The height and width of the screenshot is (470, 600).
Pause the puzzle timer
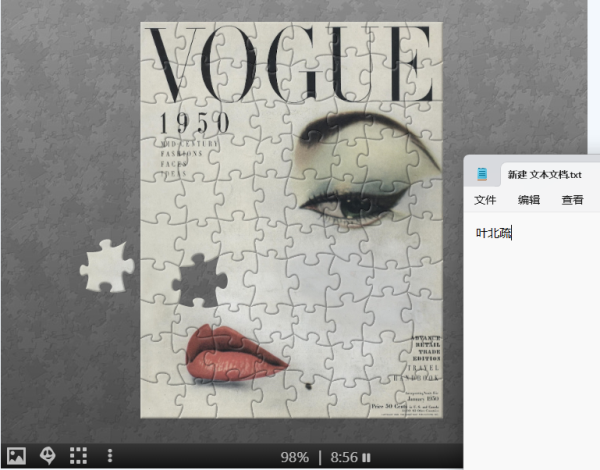click(x=366, y=457)
